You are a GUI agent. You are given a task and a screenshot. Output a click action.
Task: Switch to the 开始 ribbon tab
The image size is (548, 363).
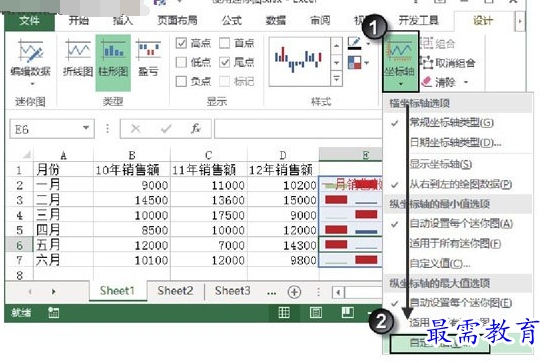[79, 21]
